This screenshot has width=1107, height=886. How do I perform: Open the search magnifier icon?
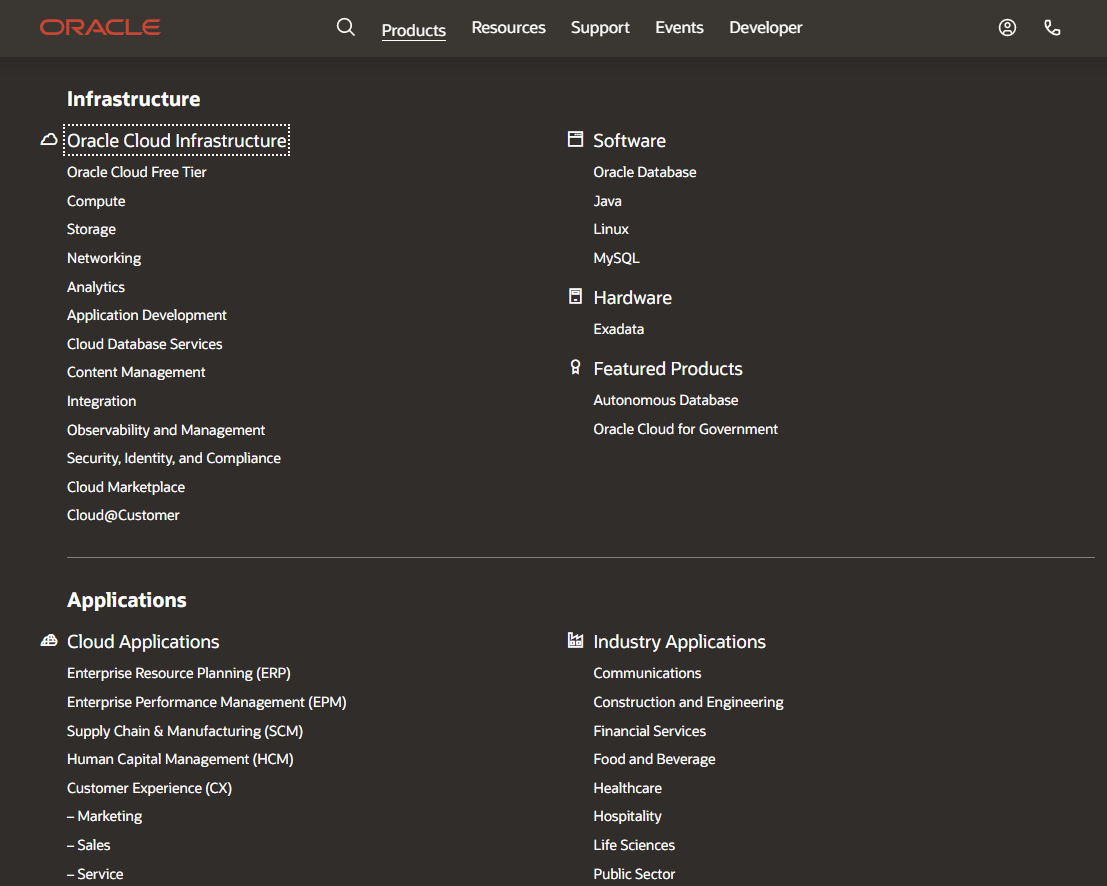345,28
